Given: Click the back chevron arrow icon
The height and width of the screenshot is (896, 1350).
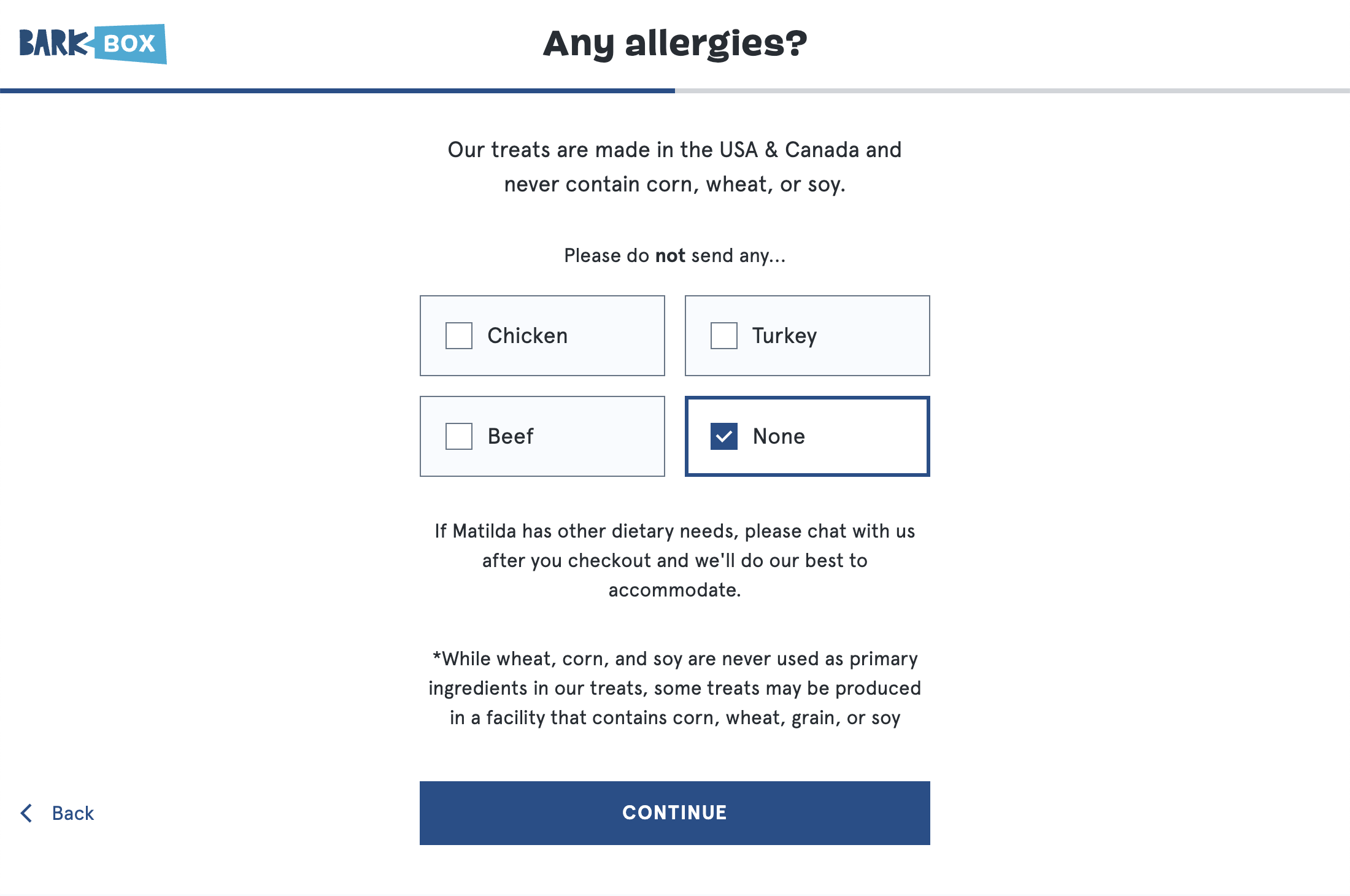Looking at the screenshot, I should 26,813.
